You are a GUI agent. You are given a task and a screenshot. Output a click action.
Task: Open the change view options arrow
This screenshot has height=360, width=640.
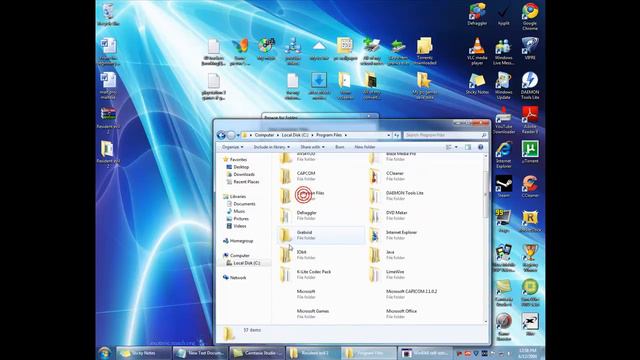tap(456, 147)
